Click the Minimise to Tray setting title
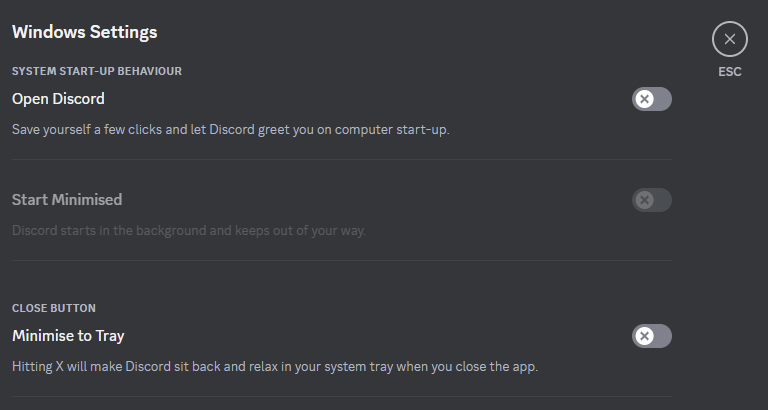The image size is (768, 410). click(68, 336)
